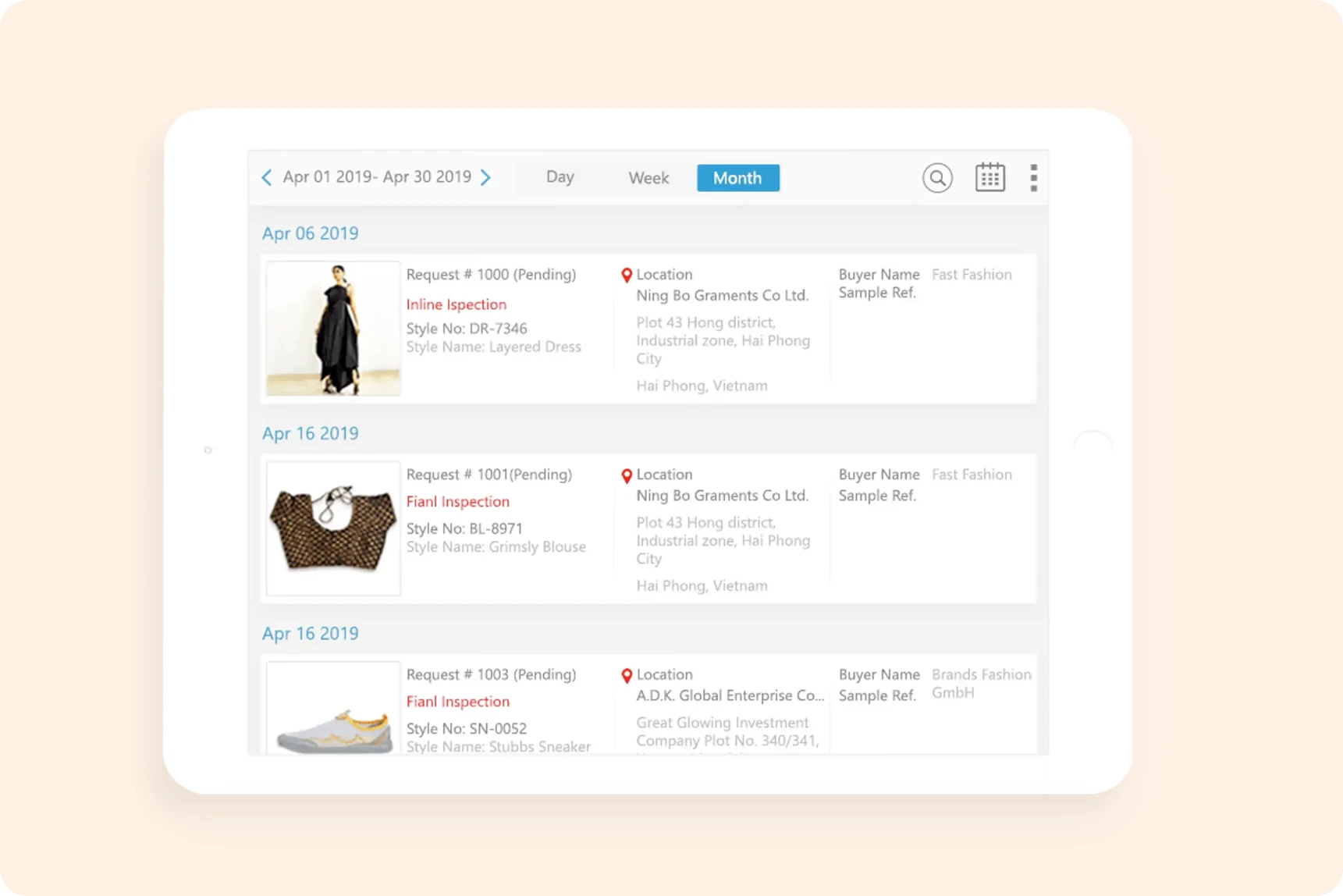Open Request # 1000 (Pending) title
Screen dimensions: 1343x896
pyautogui.click(x=491, y=275)
